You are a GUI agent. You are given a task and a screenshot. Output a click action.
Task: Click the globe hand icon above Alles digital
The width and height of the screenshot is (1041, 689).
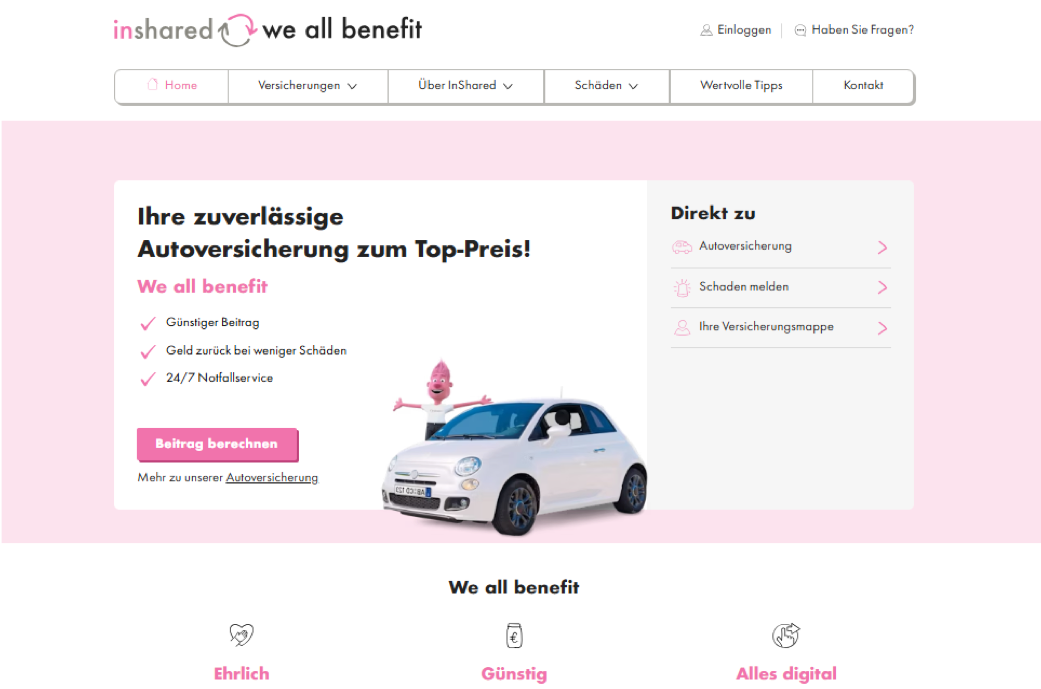pos(786,635)
